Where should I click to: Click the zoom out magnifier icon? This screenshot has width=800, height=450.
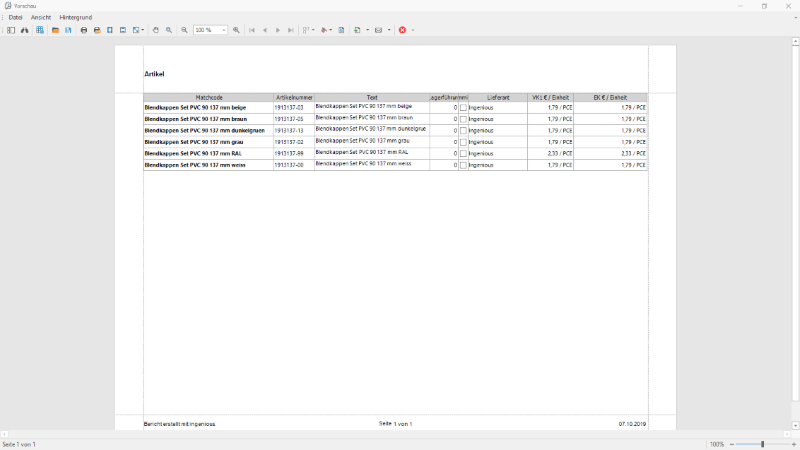point(184,30)
